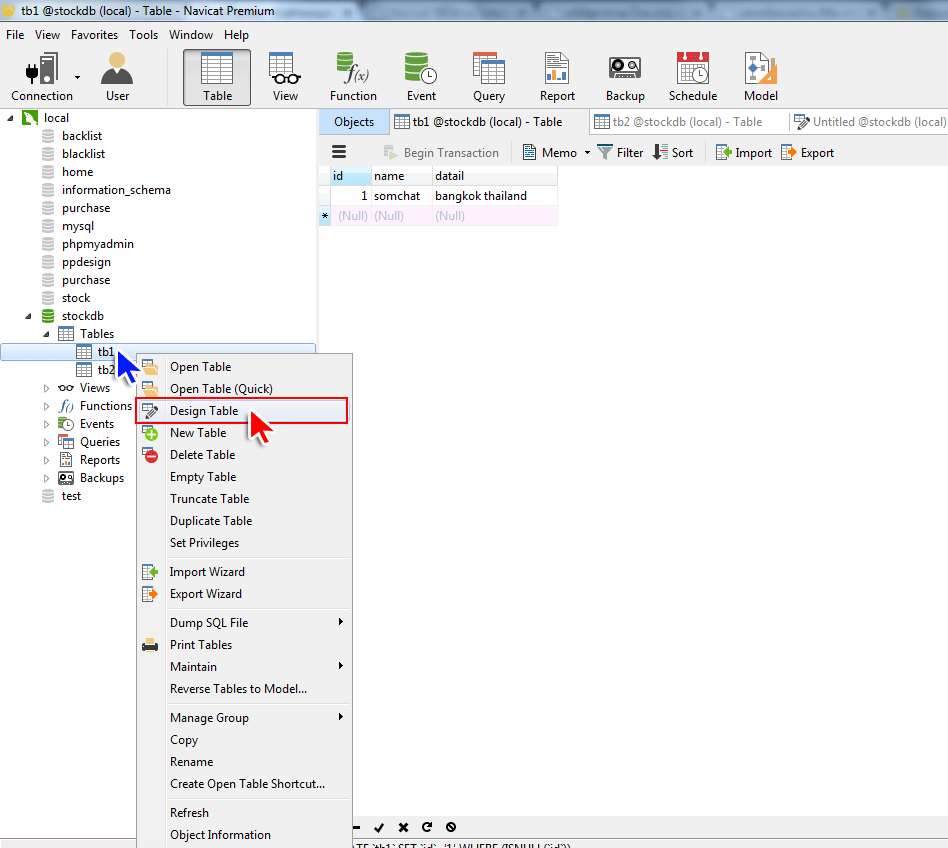The height and width of the screenshot is (848, 948).
Task: Choose New Table from context menu
Action: 244,433
